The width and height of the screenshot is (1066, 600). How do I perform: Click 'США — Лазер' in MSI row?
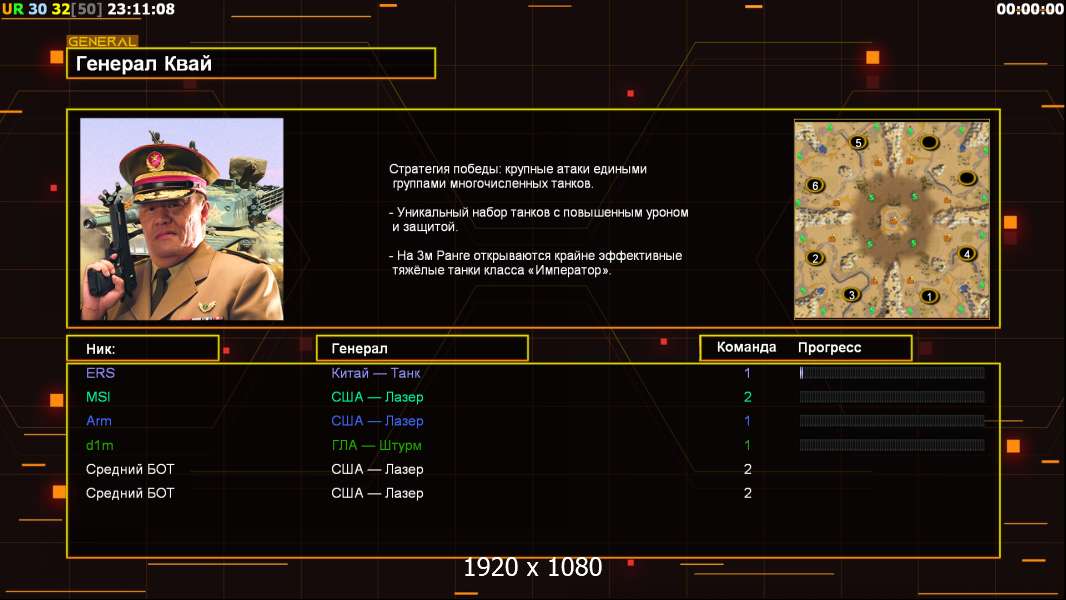(x=377, y=397)
